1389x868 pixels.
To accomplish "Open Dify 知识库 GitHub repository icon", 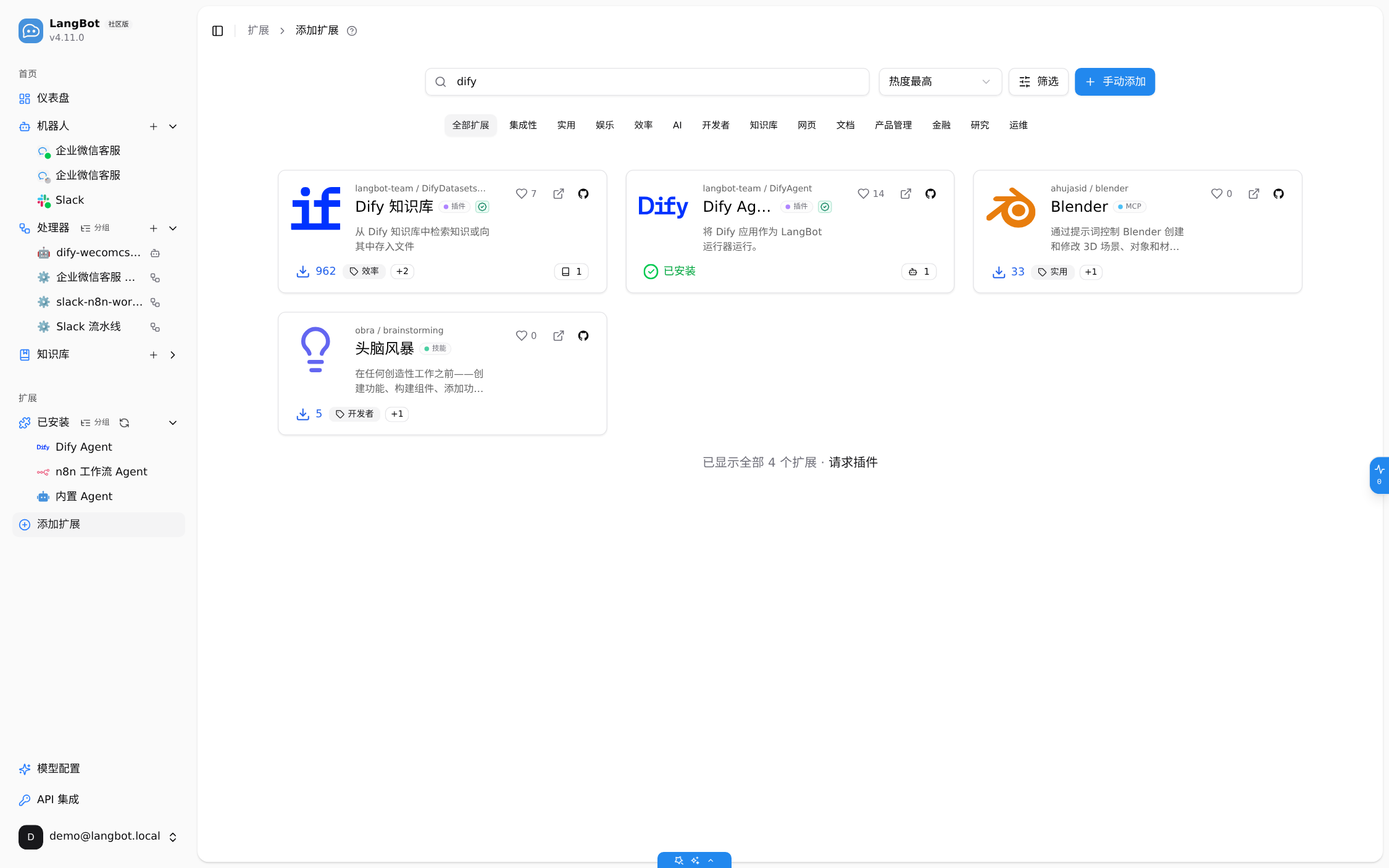I will click(x=583, y=194).
